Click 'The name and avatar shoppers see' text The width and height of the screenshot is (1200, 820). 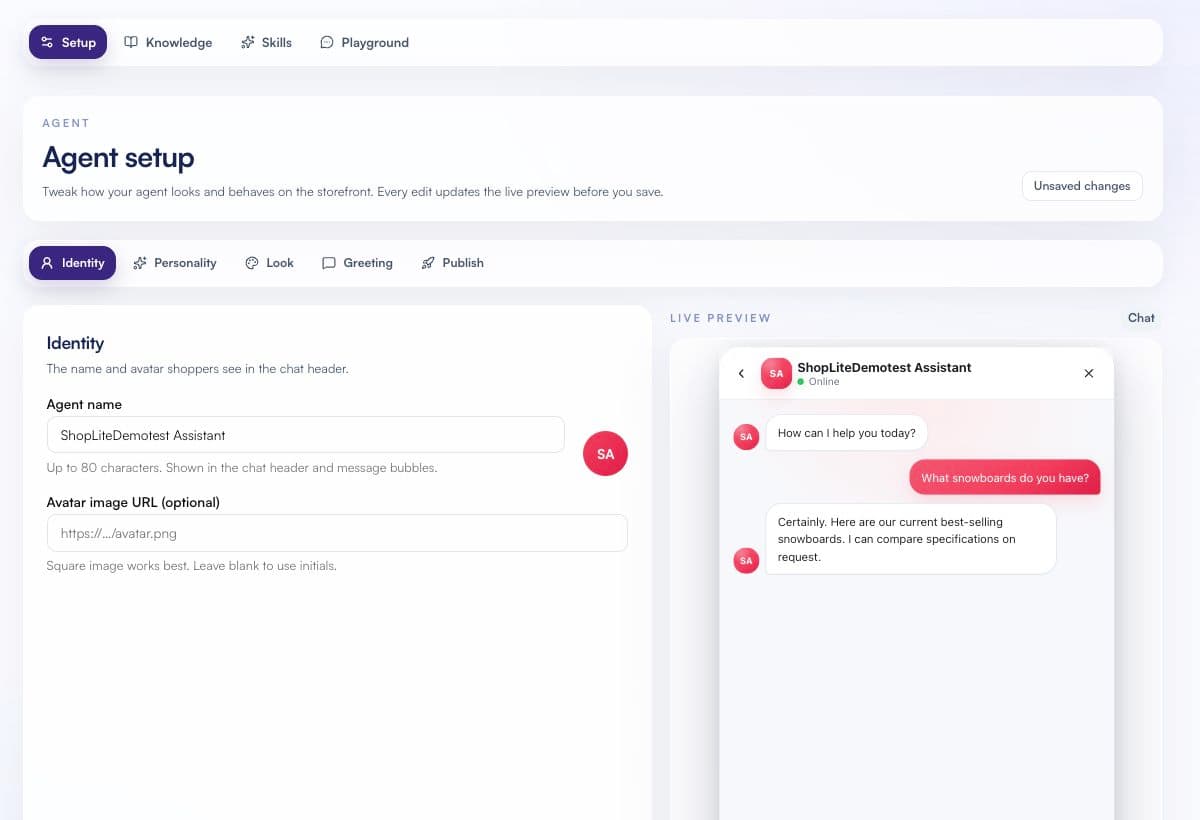(x=198, y=369)
